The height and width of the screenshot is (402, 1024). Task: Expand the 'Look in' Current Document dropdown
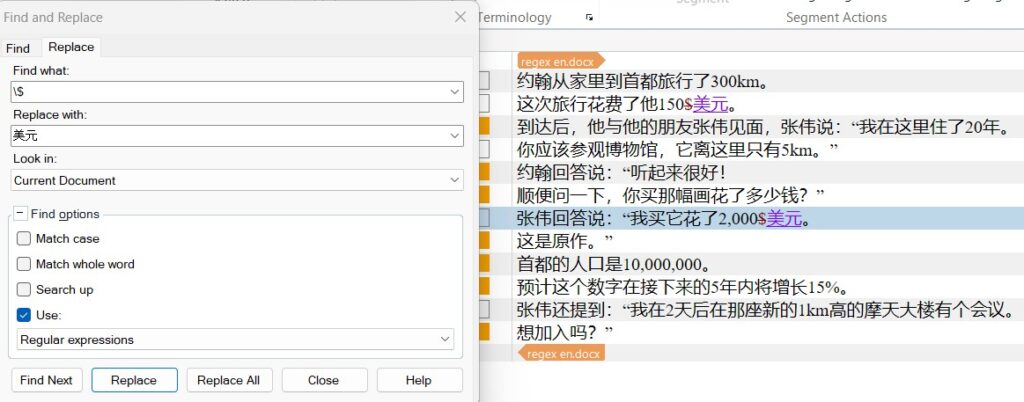pos(454,181)
